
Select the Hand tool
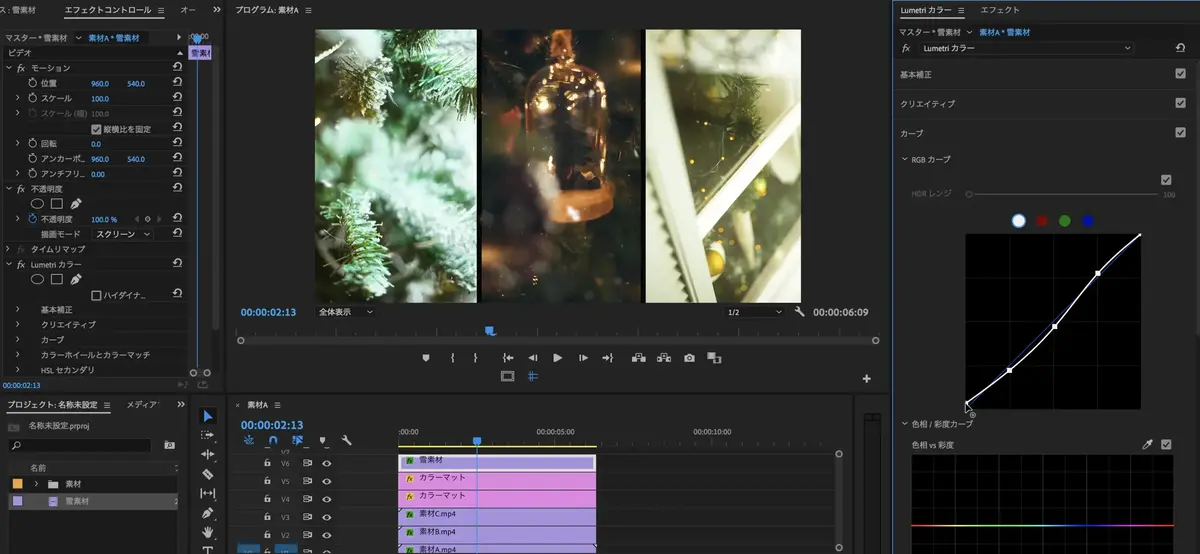coord(208,532)
